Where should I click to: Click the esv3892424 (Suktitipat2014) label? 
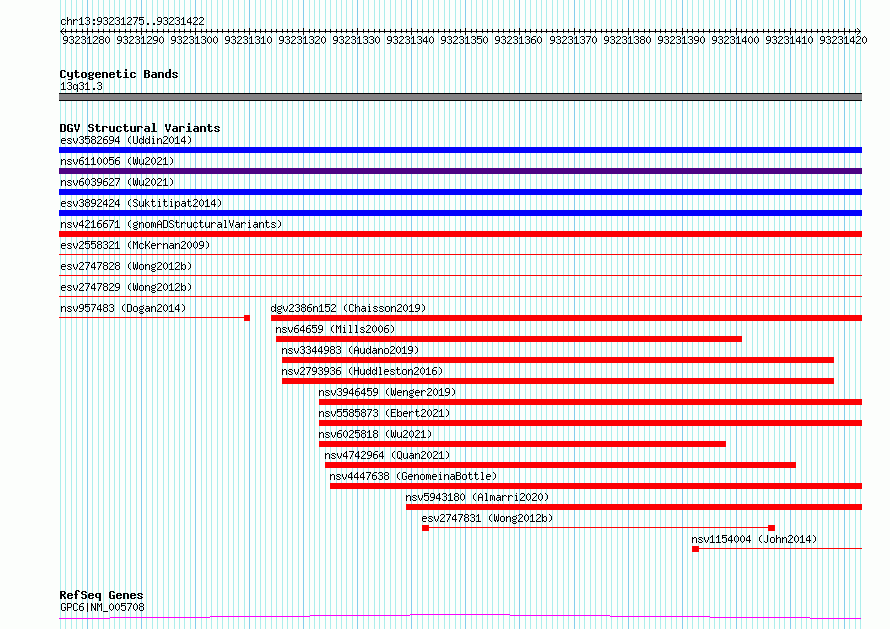click(x=141, y=203)
